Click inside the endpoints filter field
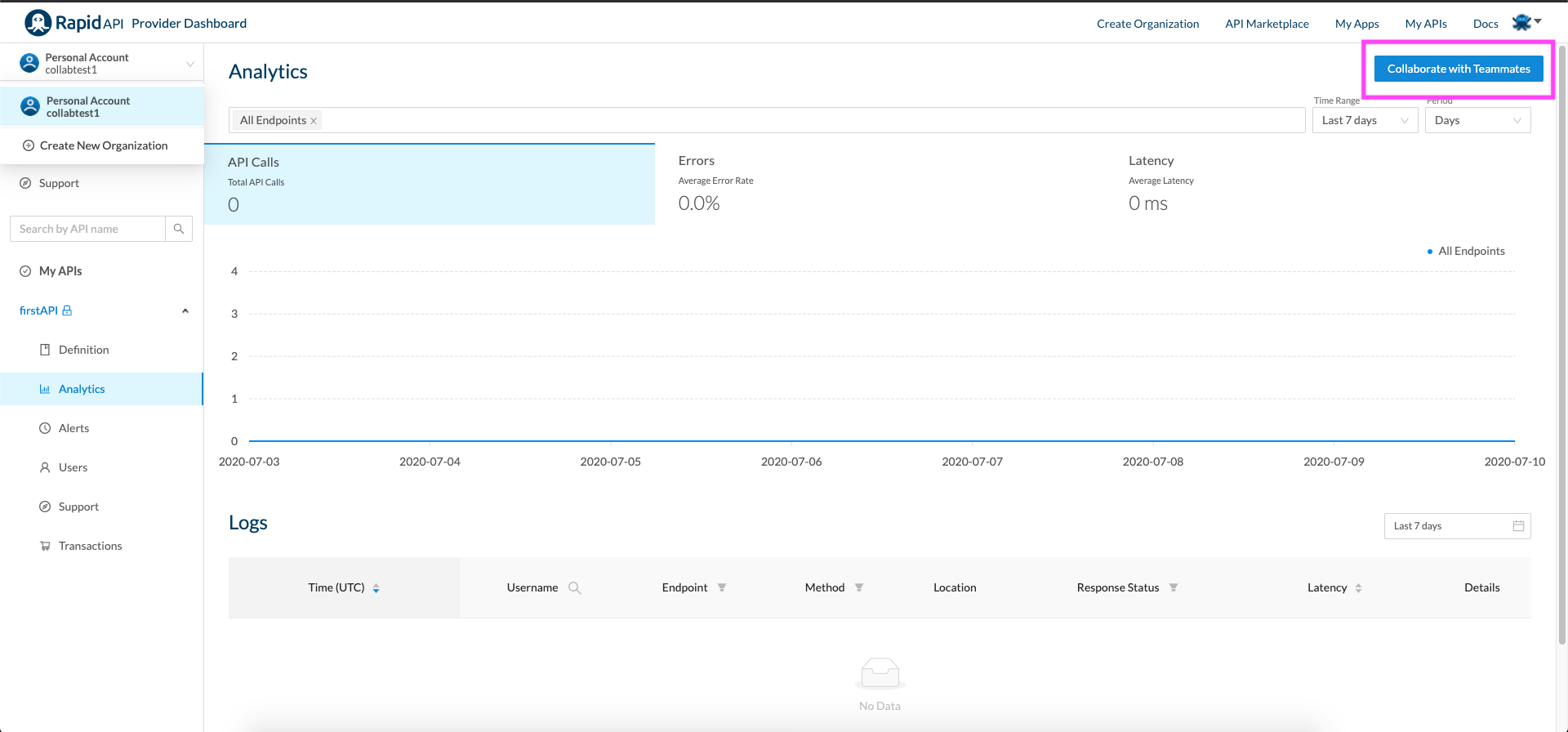This screenshot has height=732, width=1568. point(767,120)
